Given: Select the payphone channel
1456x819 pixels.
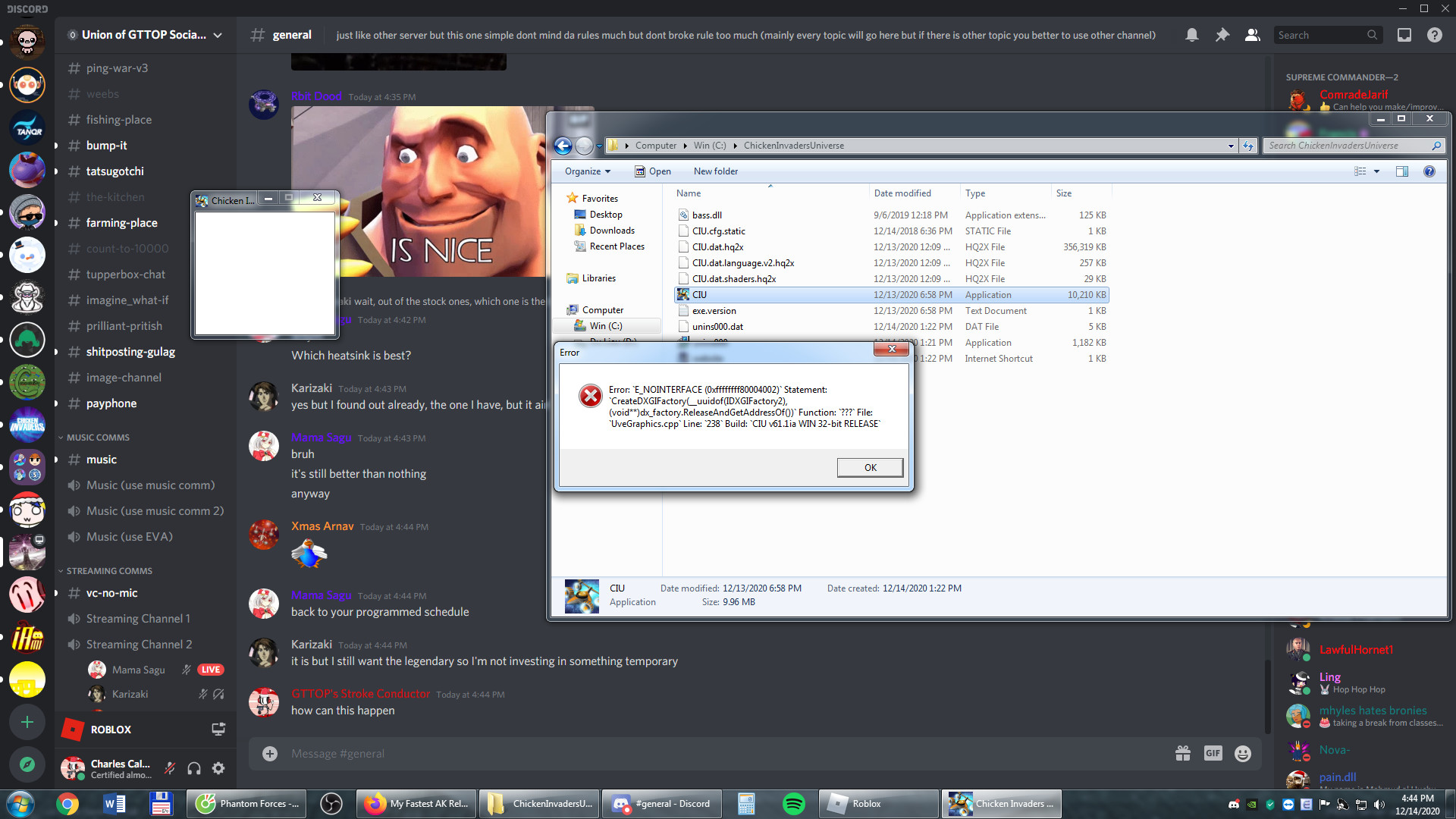Looking at the screenshot, I should tap(111, 403).
